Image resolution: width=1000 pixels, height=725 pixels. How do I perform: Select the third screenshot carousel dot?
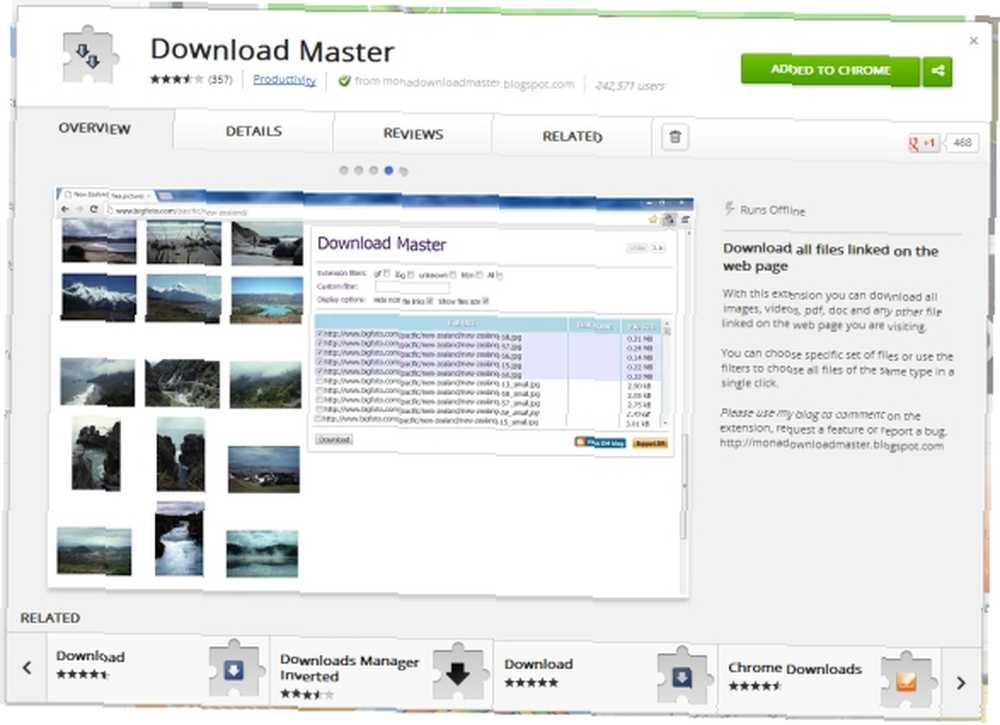[x=374, y=170]
